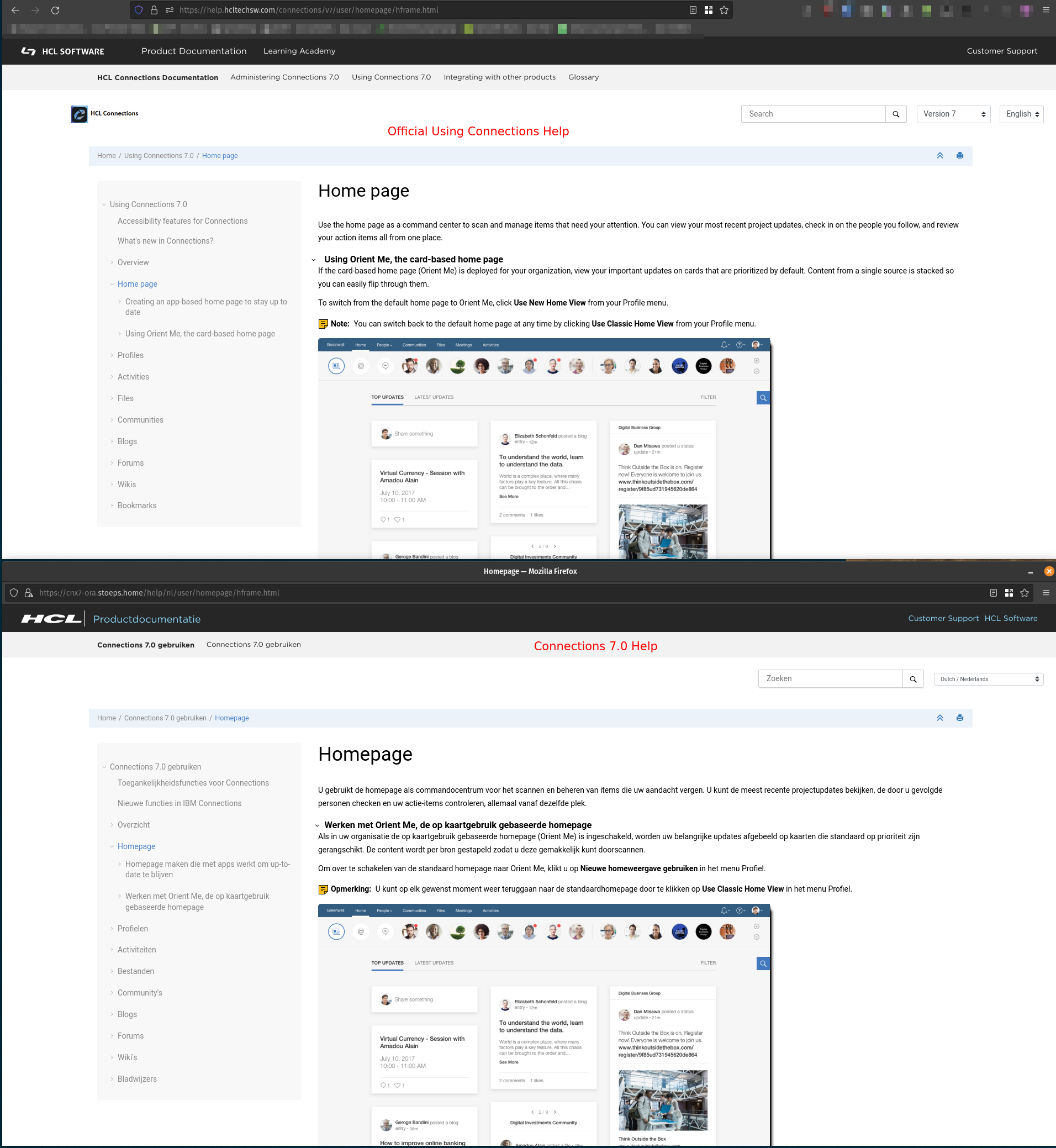
Task: Click the print icon in Dutch breadcrumb bar
Action: [x=960, y=718]
